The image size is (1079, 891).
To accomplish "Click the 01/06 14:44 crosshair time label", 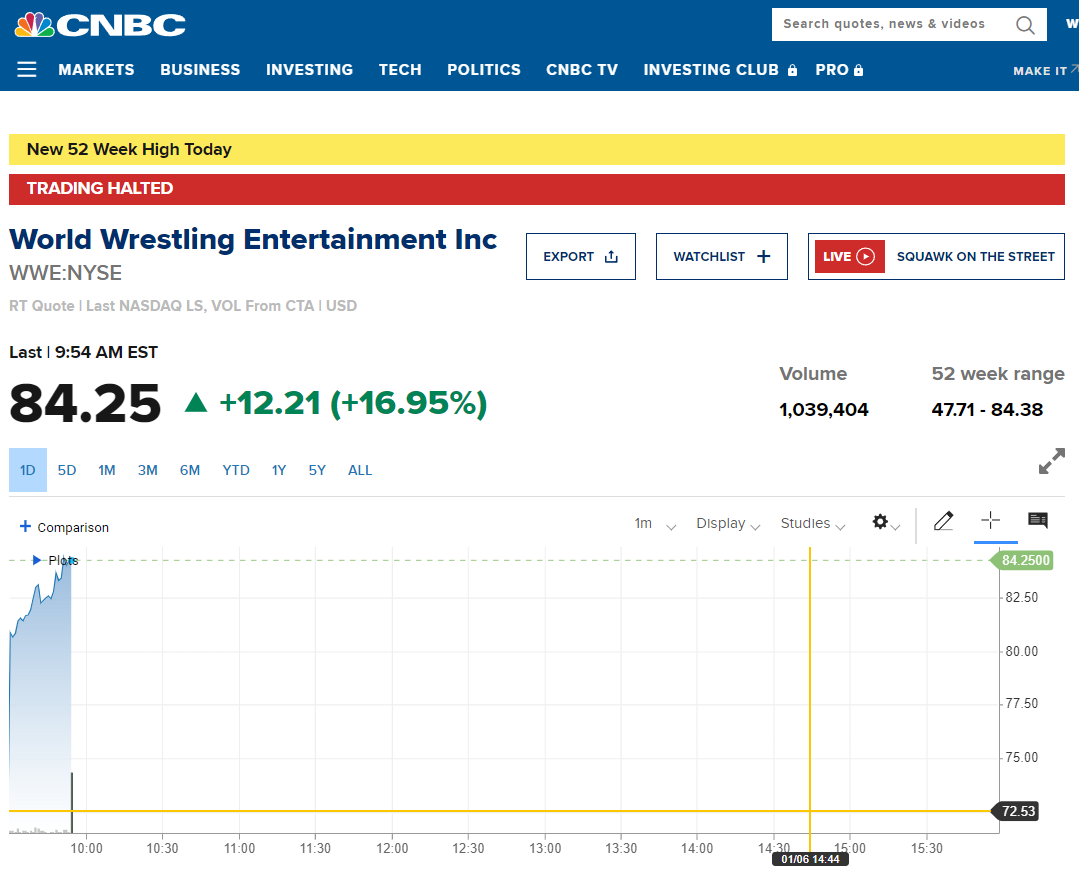I will tap(810, 859).
